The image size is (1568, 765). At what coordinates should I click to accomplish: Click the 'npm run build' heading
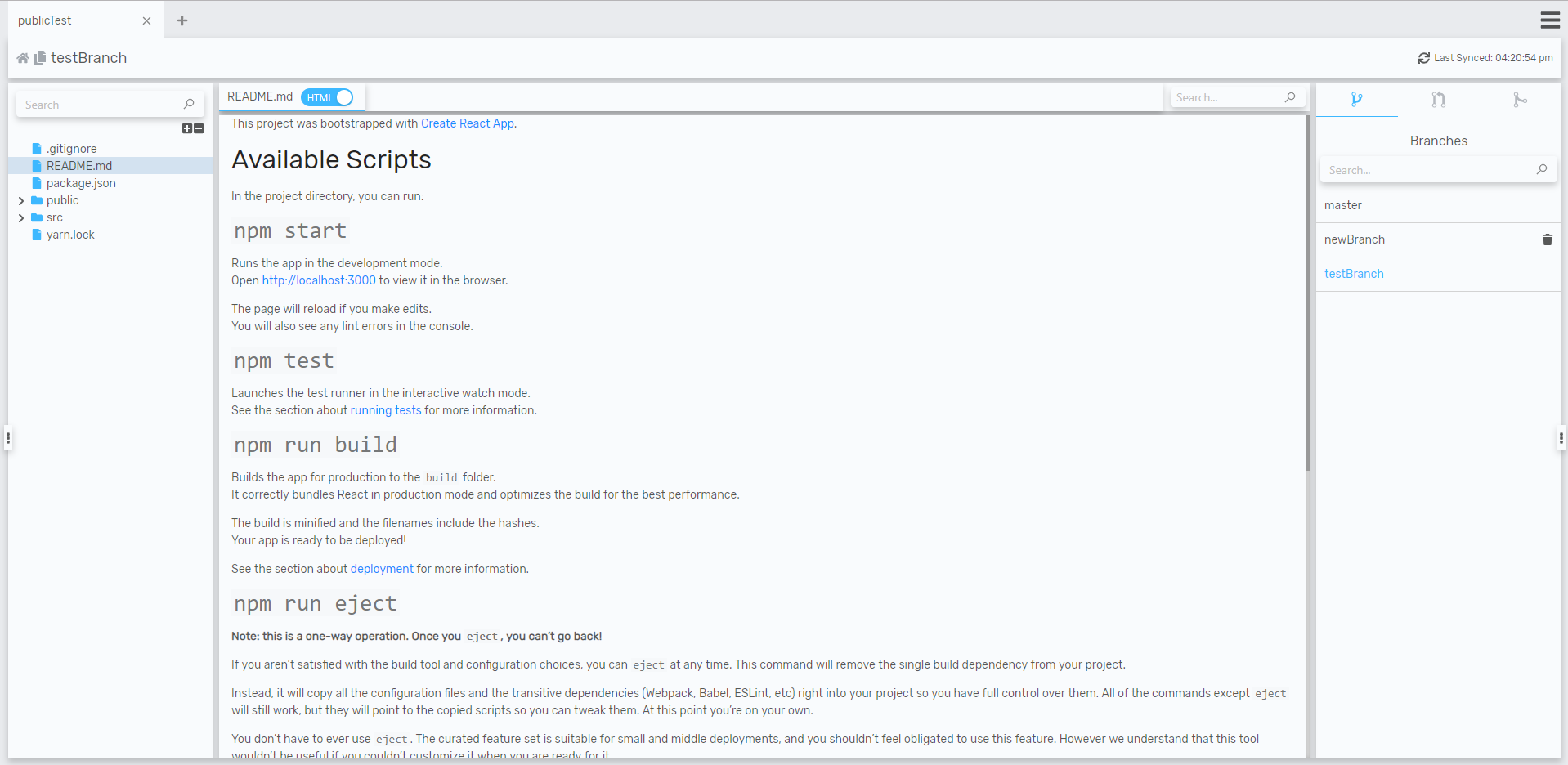click(x=316, y=445)
